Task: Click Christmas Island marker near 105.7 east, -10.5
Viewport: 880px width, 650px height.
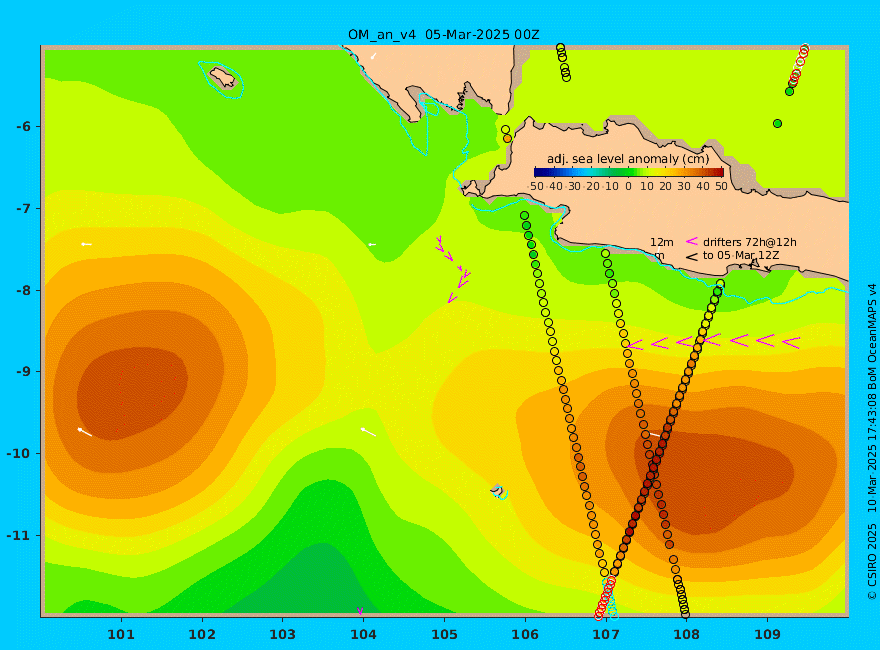Action: (498, 491)
